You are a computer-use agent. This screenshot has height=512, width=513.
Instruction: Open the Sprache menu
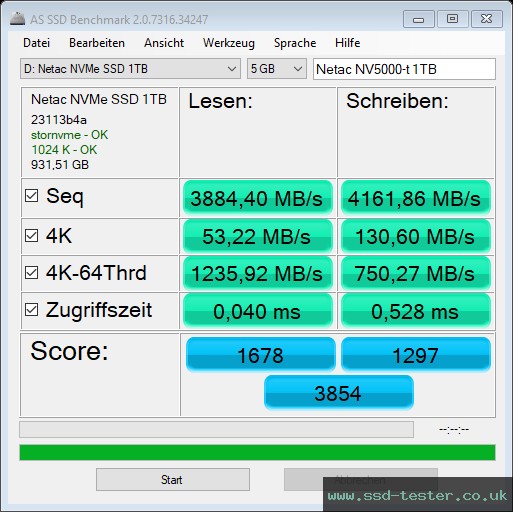point(295,43)
